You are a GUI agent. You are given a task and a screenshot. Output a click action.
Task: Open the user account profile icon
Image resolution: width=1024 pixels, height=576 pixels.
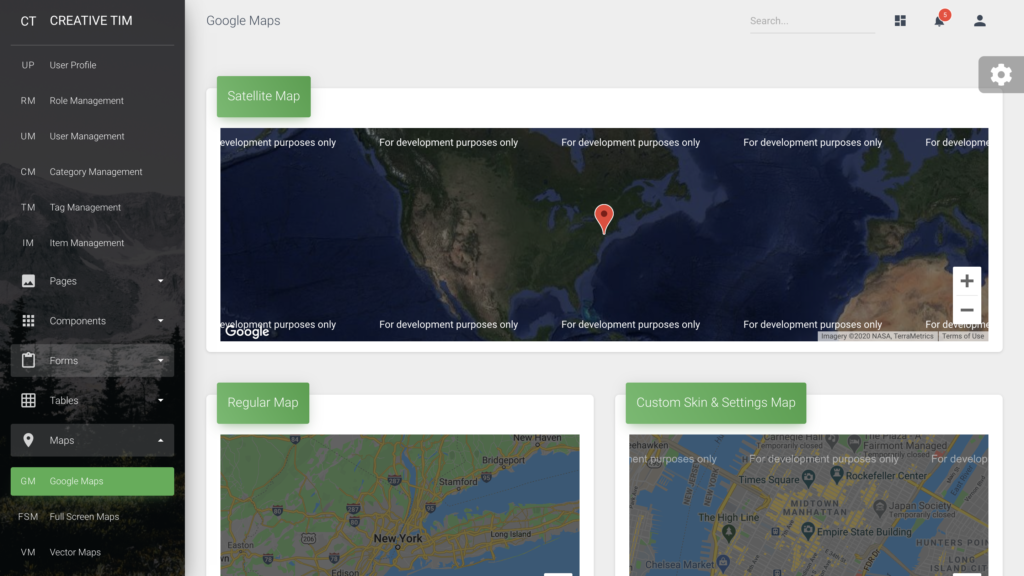[980, 21]
